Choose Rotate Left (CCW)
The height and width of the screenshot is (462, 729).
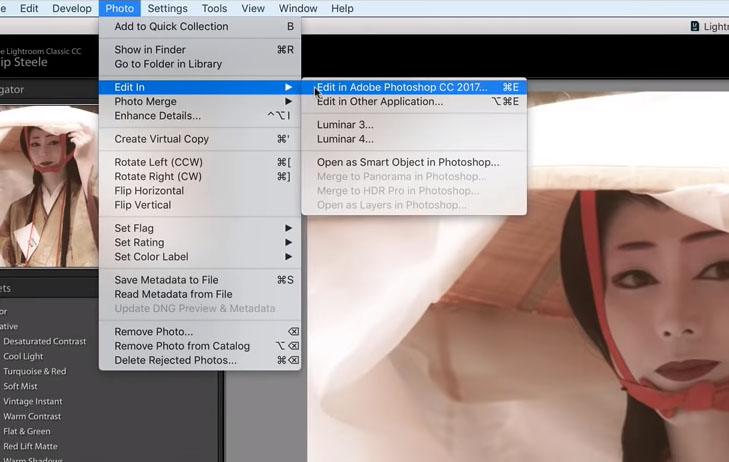tap(200, 162)
